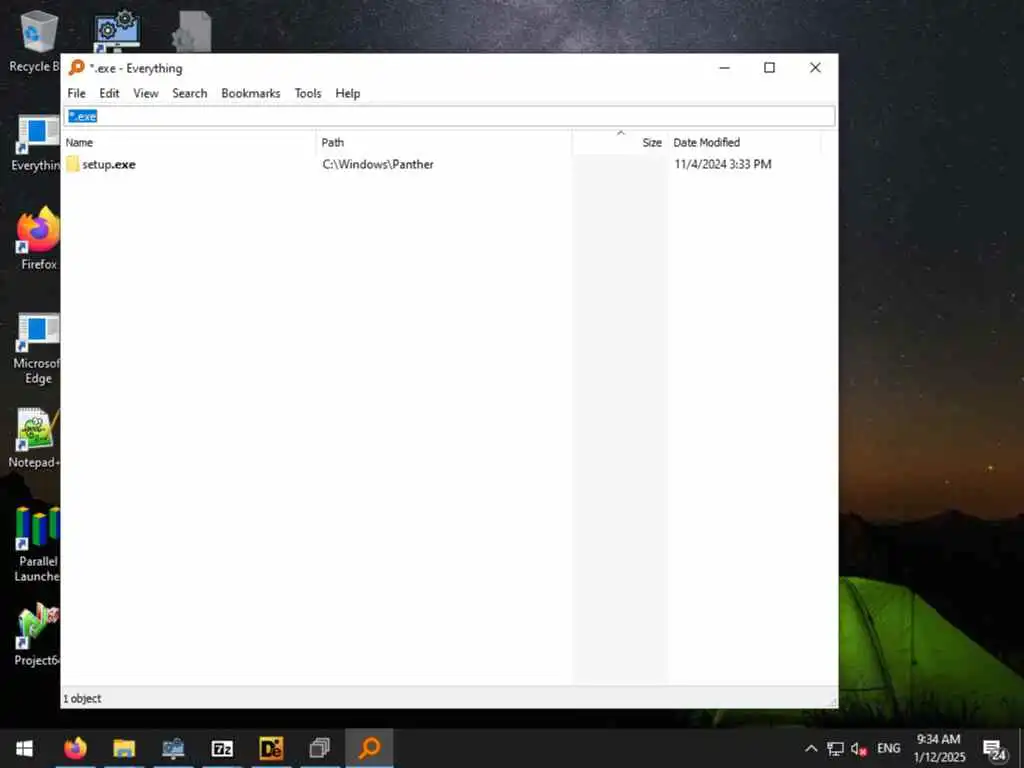Open 7-Zip from the taskbar
The width and height of the screenshot is (1024, 768).
tap(222, 748)
